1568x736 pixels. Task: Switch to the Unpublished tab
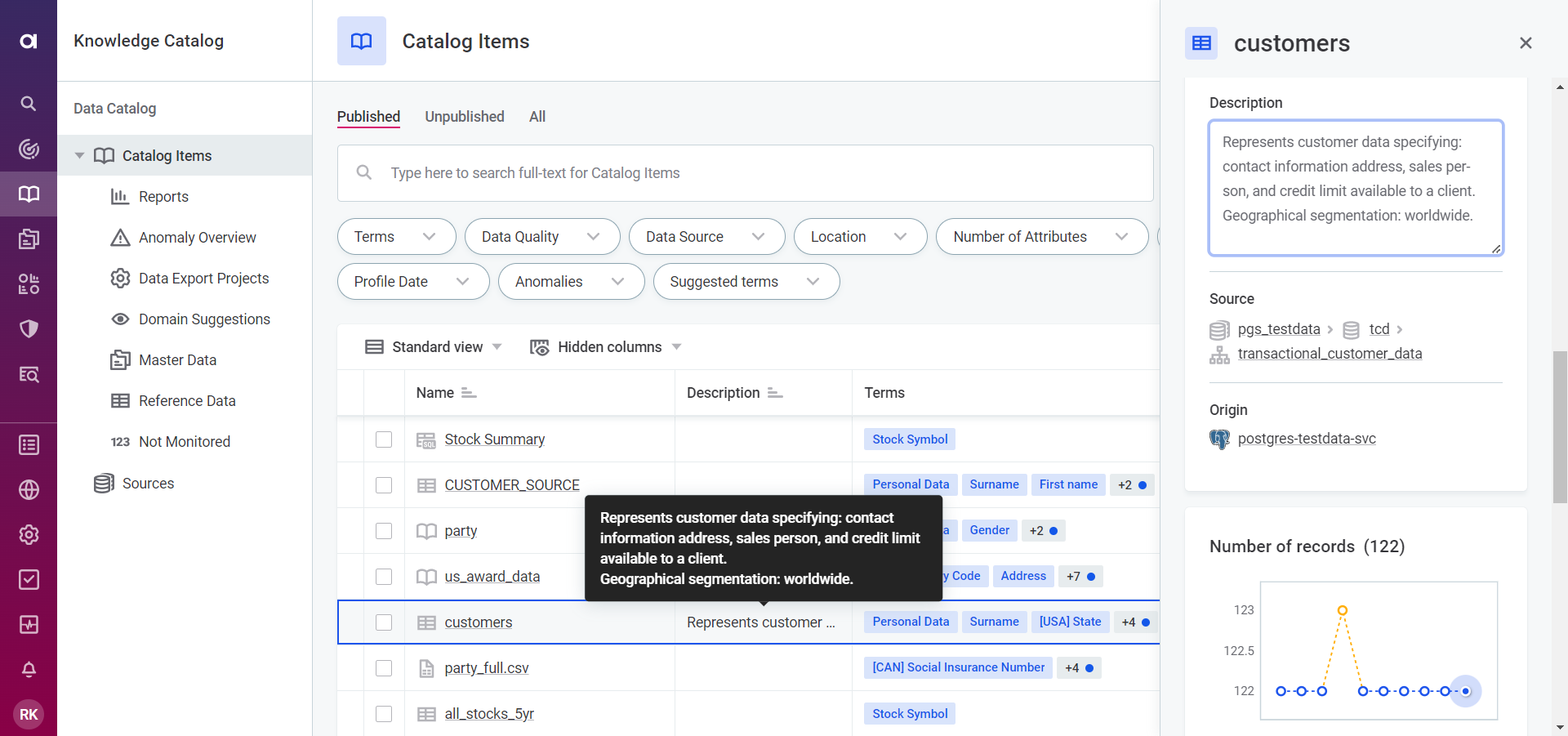pos(464,117)
